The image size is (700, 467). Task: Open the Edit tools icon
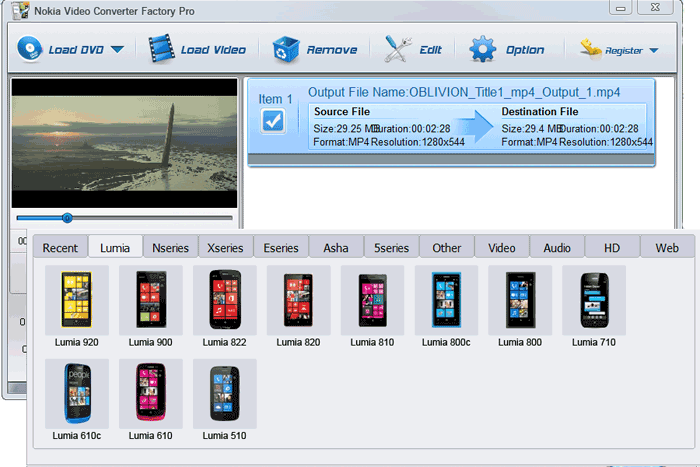(398, 49)
